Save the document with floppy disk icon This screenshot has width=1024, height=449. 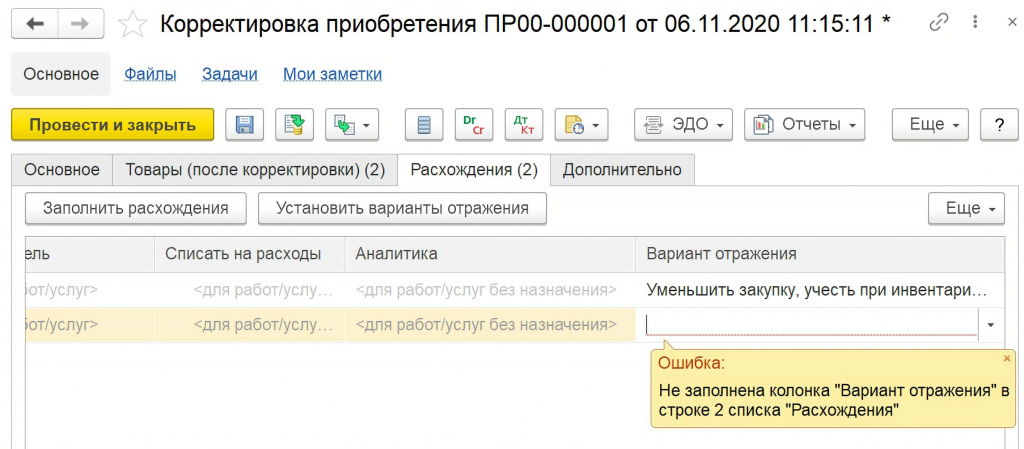pyautogui.click(x=245, y=125)
